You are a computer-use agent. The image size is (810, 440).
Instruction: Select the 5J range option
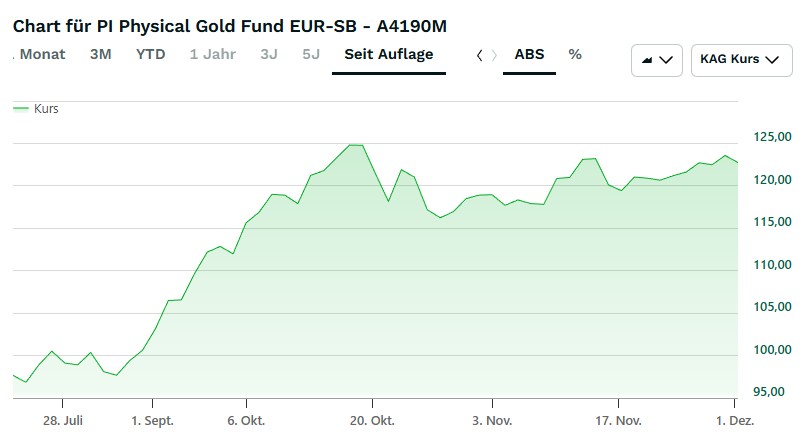click(311, 54)
